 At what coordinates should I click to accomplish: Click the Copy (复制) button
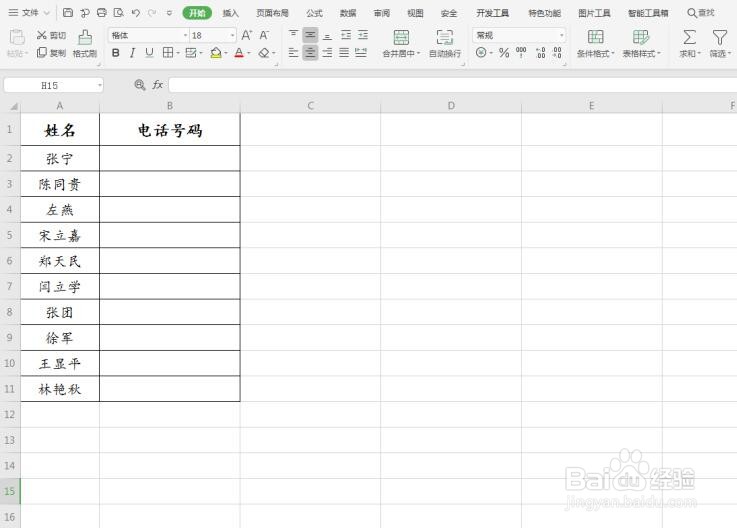pos(51,53)
